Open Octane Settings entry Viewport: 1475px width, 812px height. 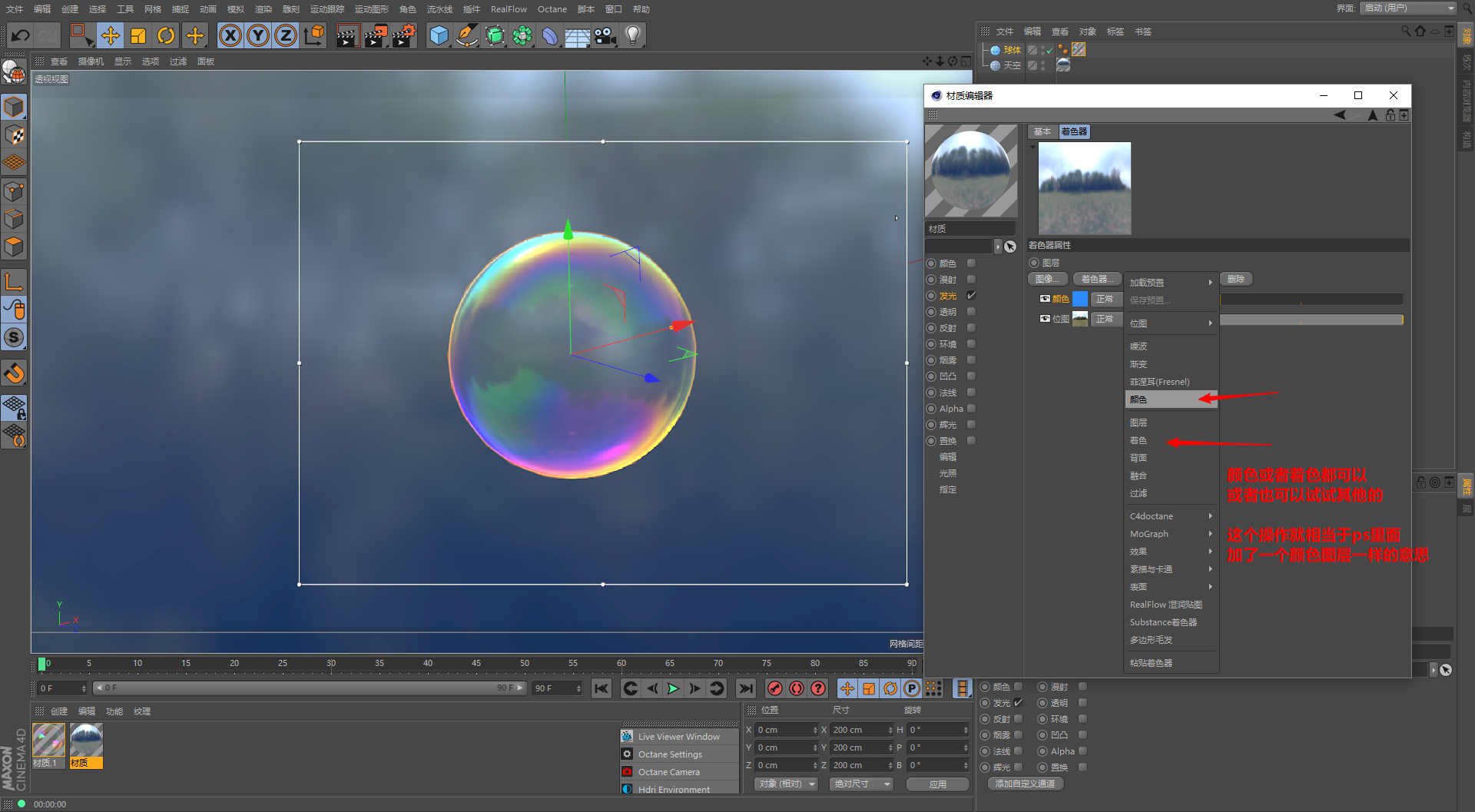(x=679, y=754)
